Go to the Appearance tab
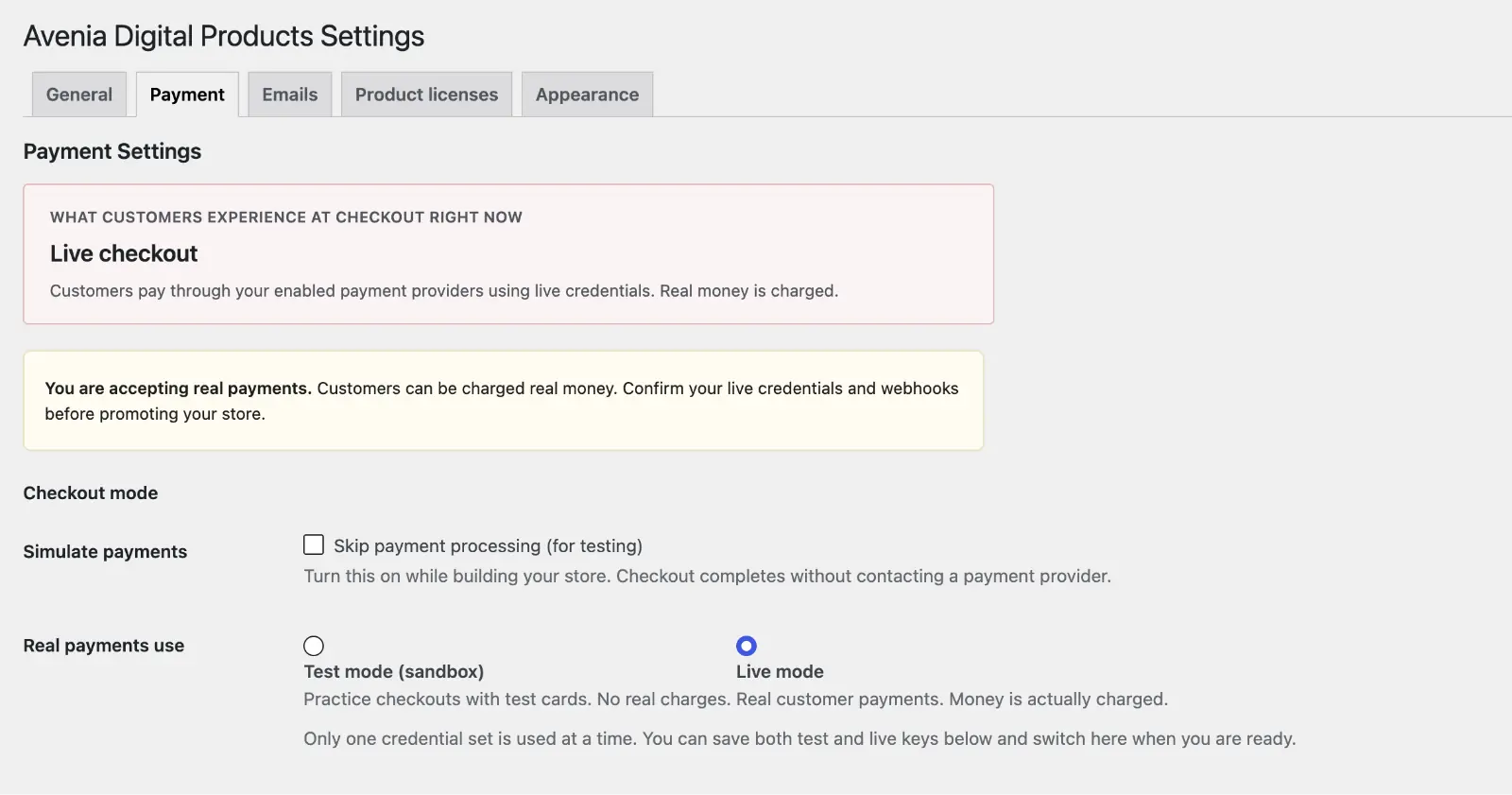This screenshot has width=1512, height=795. coord(587,95)
